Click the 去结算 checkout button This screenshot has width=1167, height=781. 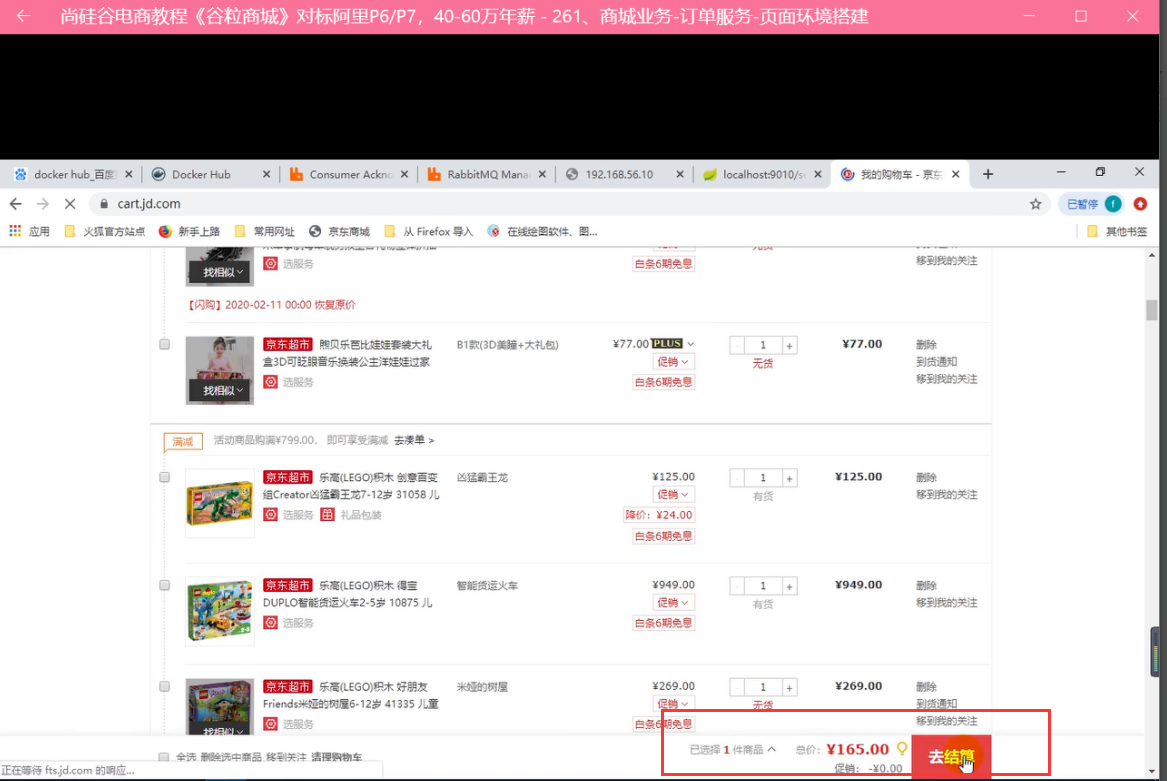[951, 757]
